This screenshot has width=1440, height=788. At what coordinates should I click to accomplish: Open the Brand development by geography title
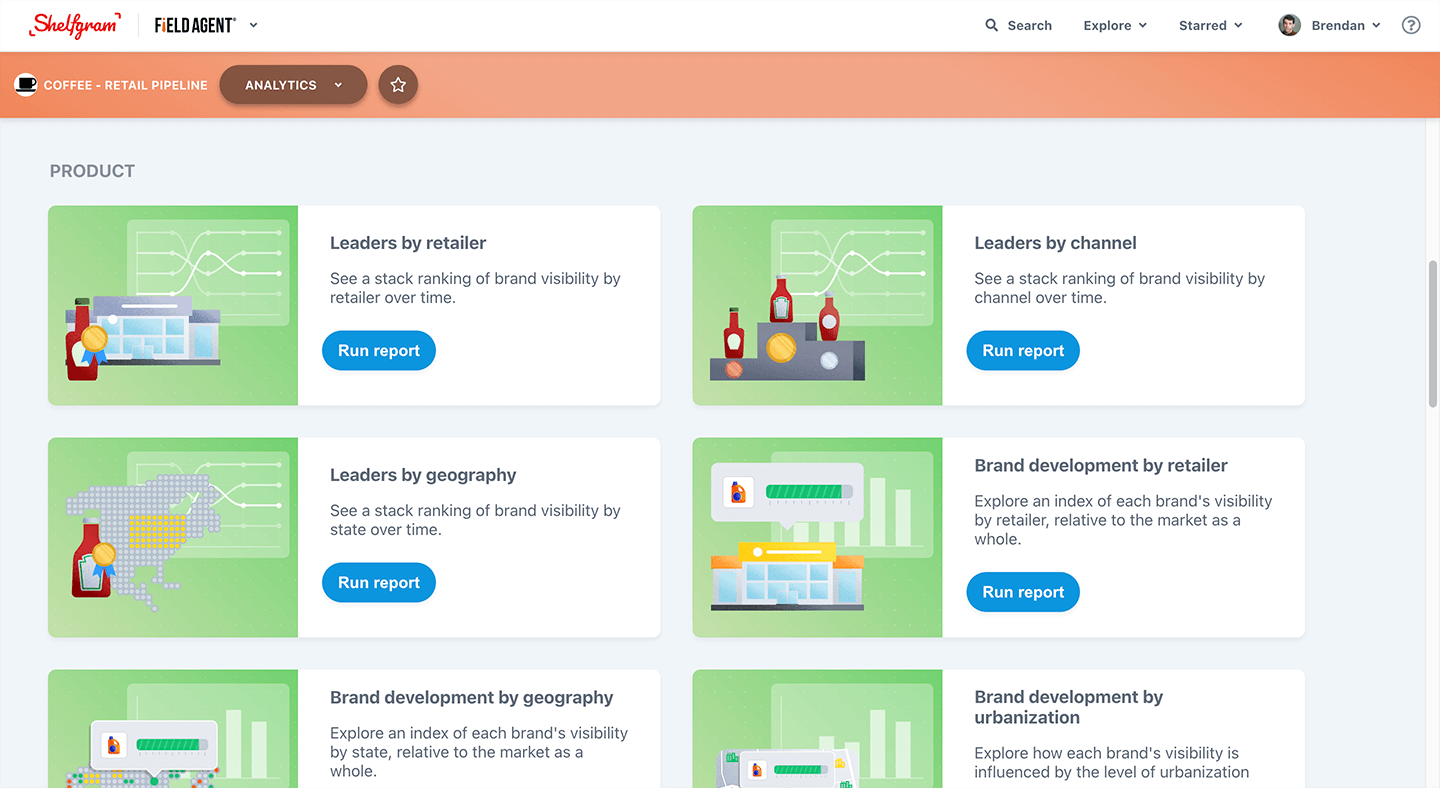point(472,698)
